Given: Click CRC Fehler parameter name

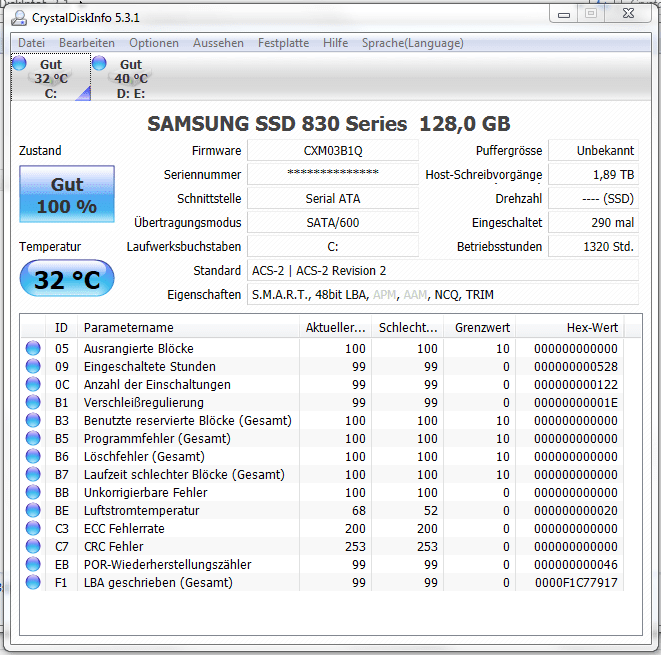Looking at the screenshot, I should tap(113, 547).
